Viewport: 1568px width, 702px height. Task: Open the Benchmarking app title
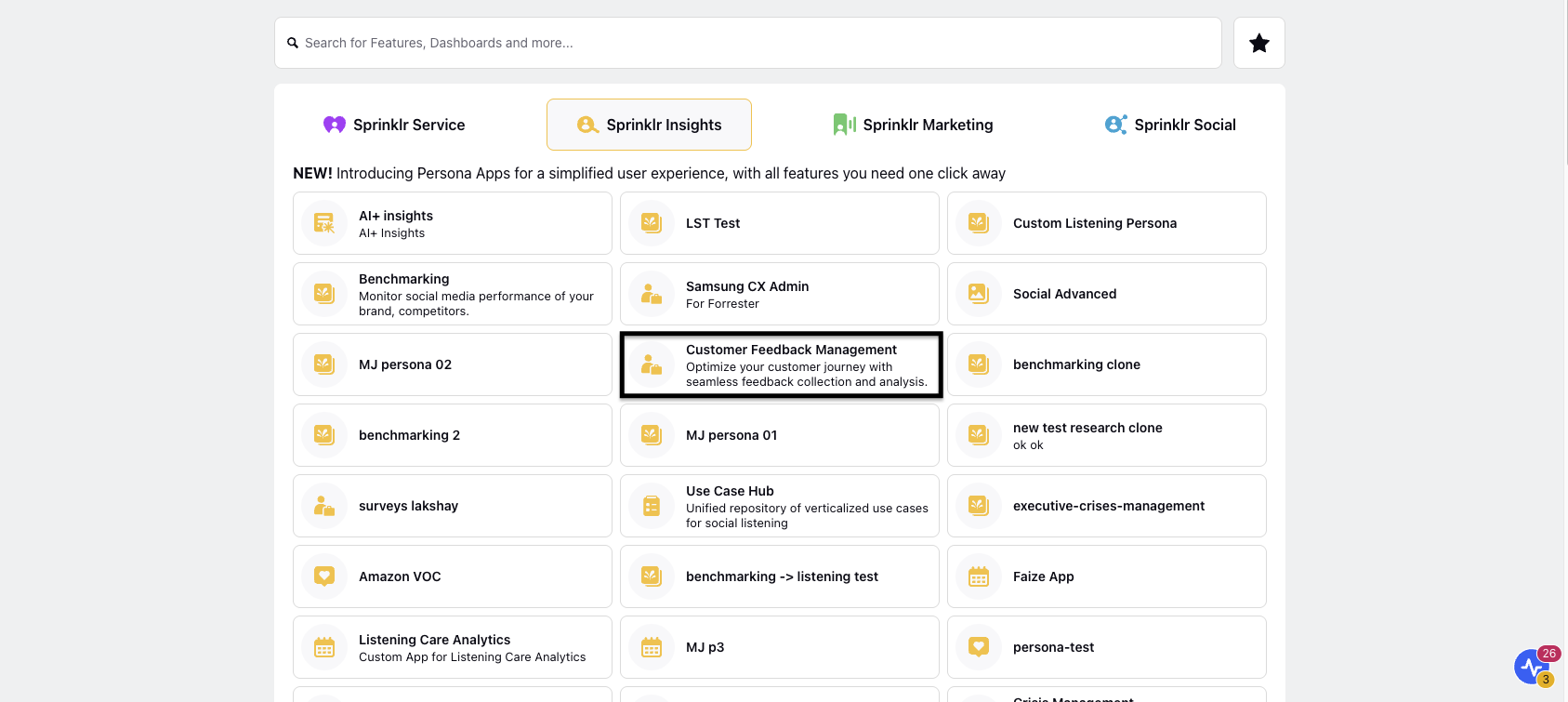point(404,279)
